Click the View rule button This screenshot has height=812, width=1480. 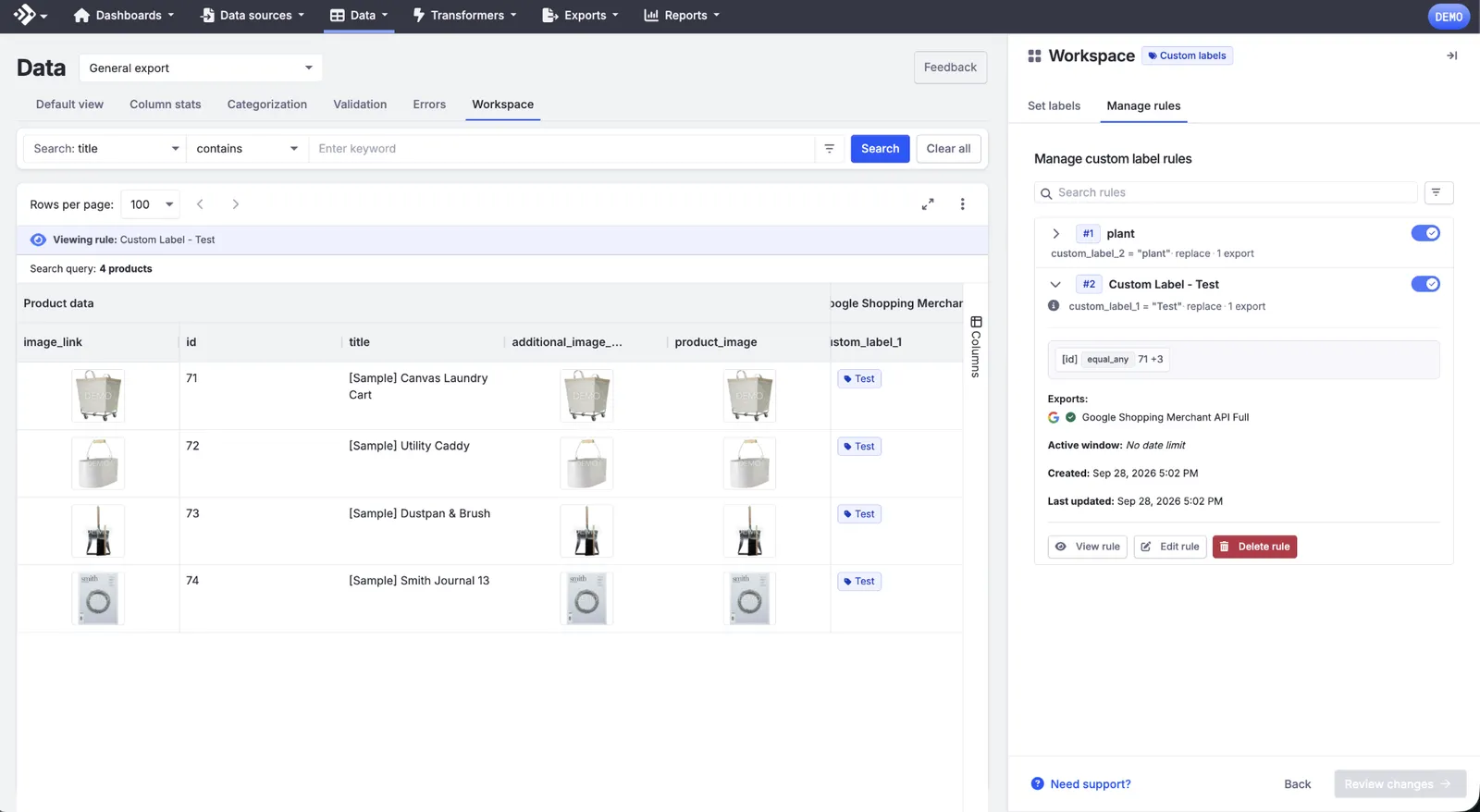pyautogui.click(x=1088, y=547)
